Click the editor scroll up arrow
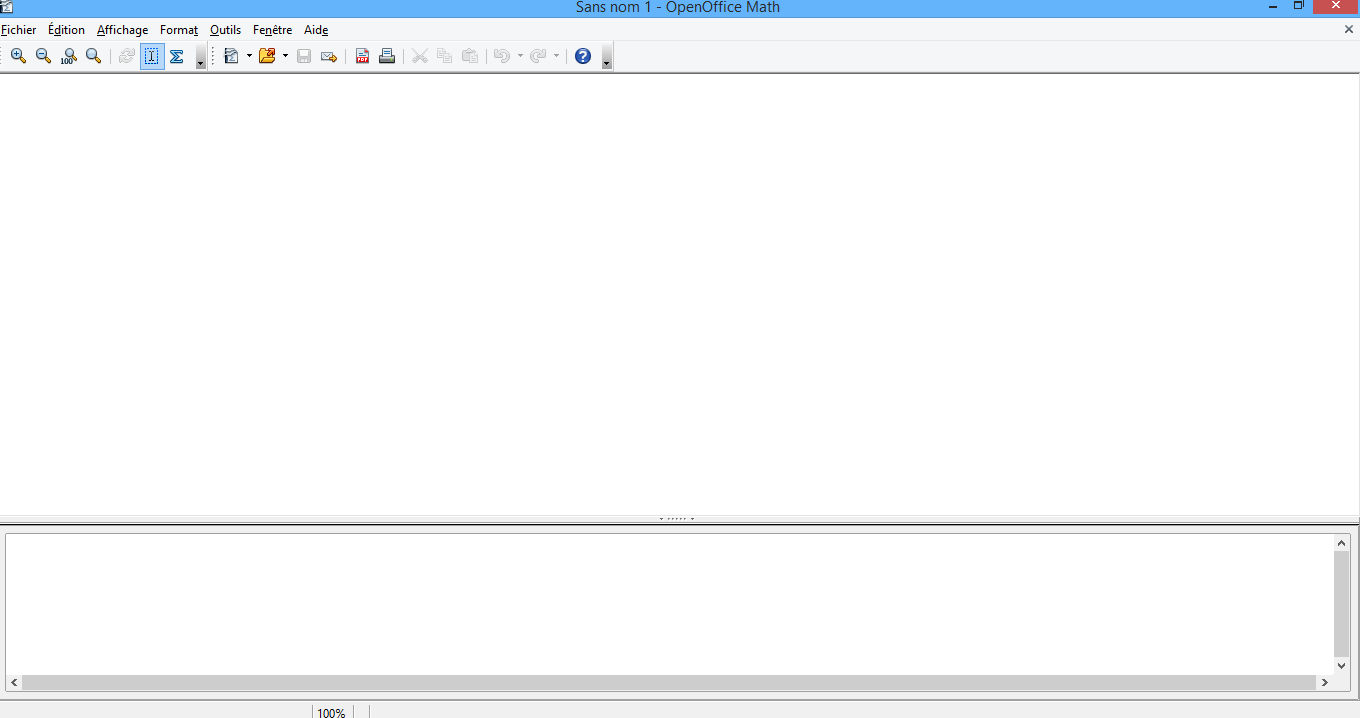Viewport: 1360px width, 718px height. (1343, 543)
